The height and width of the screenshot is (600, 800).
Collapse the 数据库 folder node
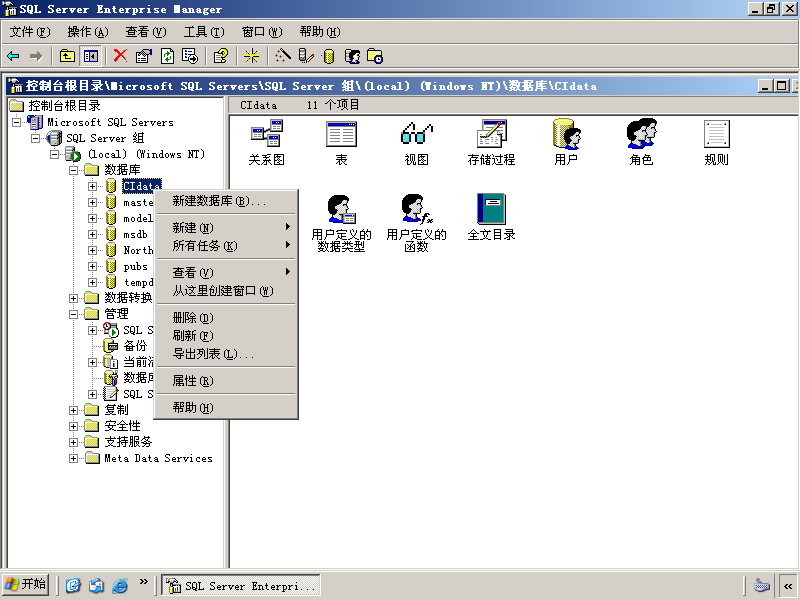pyautogui.click(x=73, y=170)
